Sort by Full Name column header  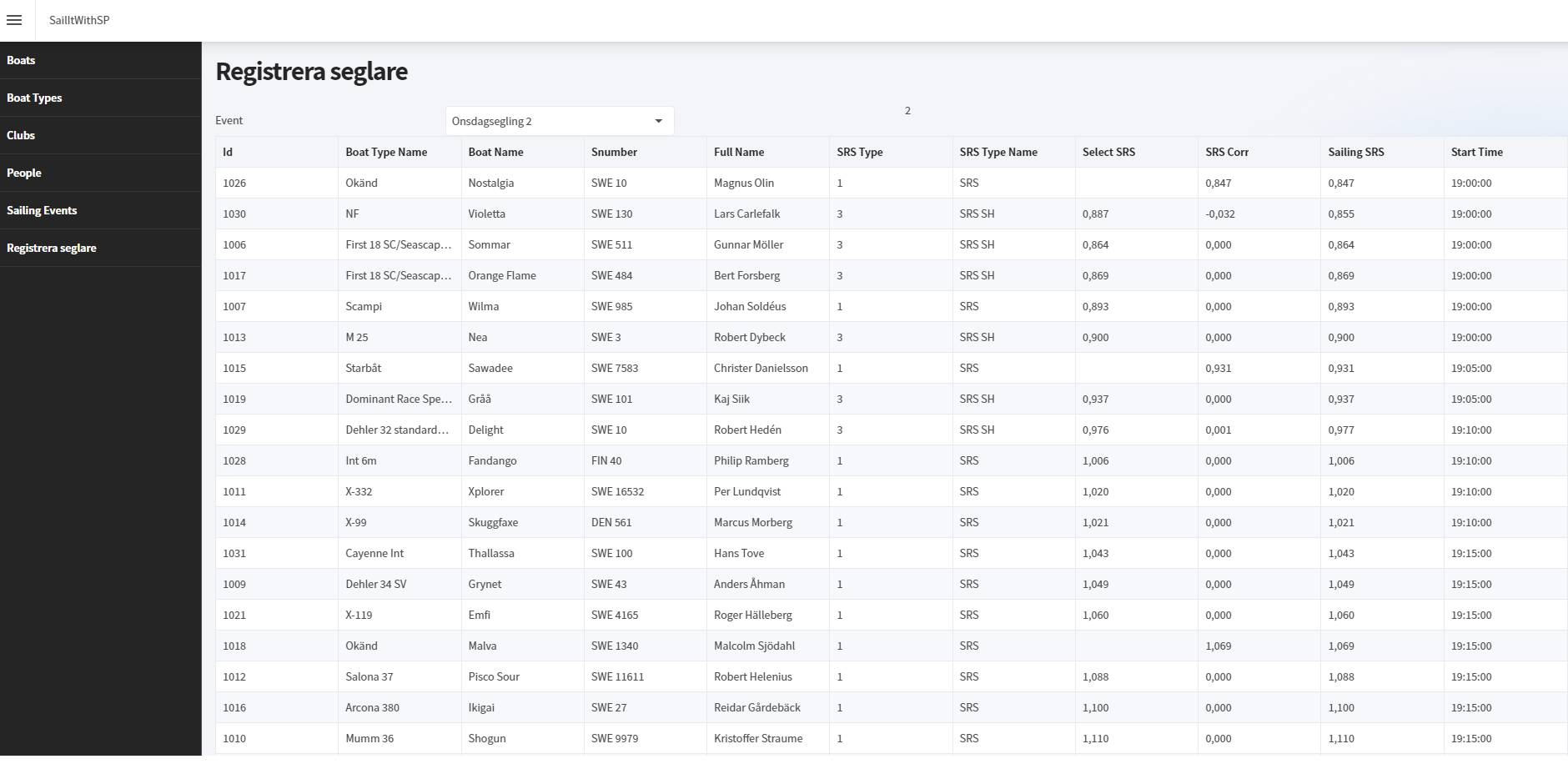coord(768,152)
